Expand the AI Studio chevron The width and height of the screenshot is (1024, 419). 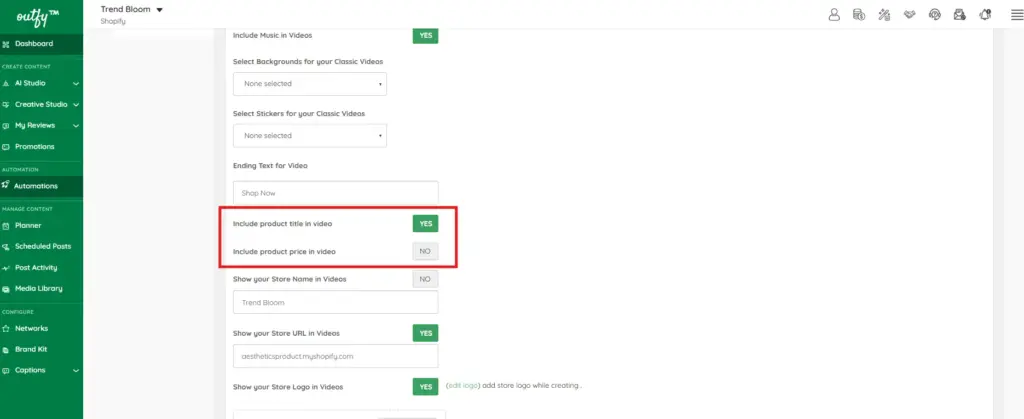click(x=76, y=84)
